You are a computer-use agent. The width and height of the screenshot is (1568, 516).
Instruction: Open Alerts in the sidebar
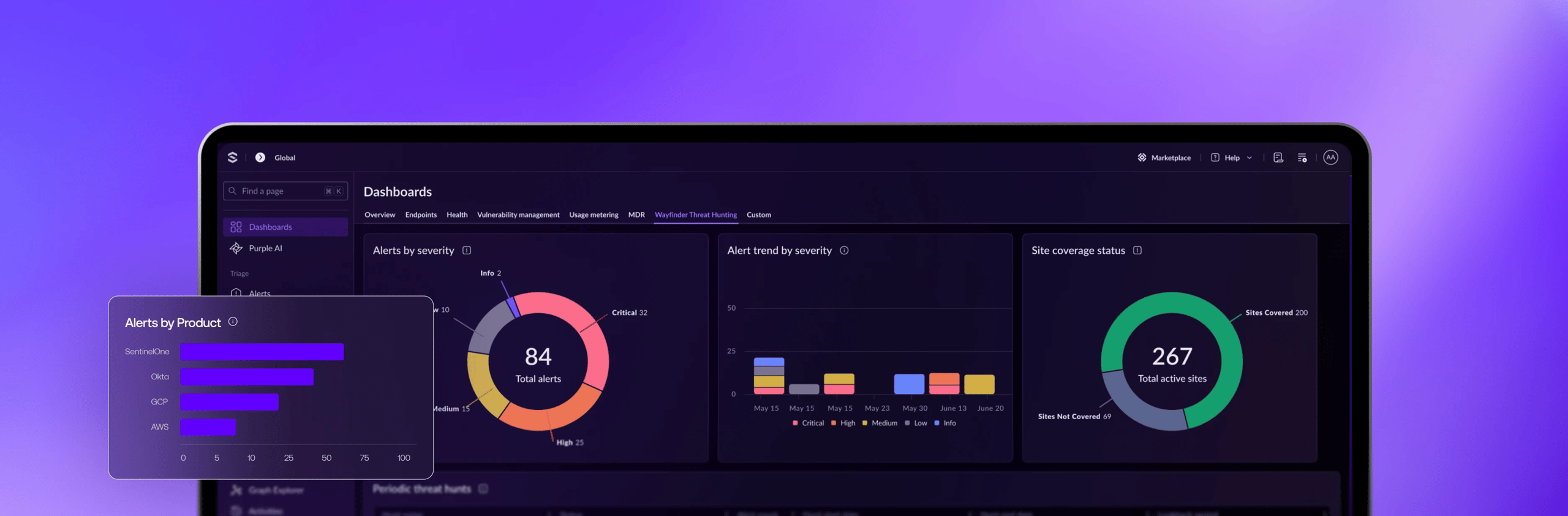[x=259, y=293]
